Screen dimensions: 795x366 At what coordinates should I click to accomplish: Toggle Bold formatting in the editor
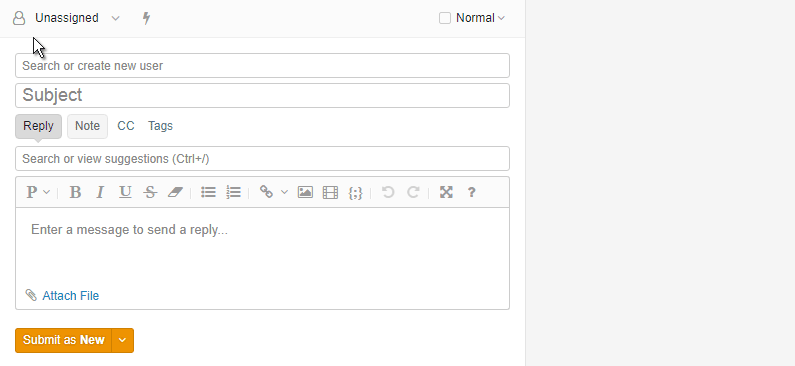[x=75, y=192]
